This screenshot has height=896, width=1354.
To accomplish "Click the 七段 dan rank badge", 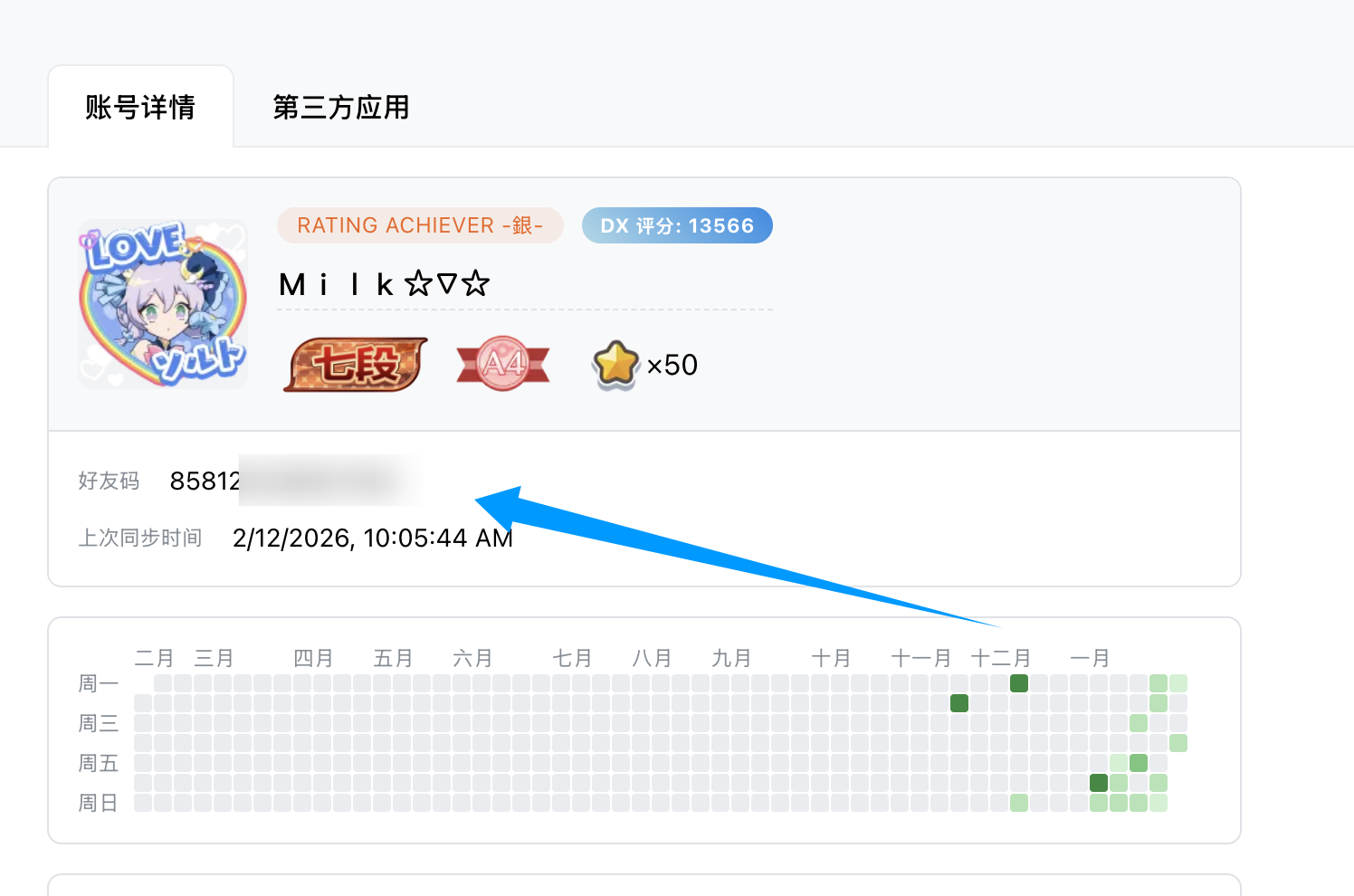I will (x=356, y=365).
